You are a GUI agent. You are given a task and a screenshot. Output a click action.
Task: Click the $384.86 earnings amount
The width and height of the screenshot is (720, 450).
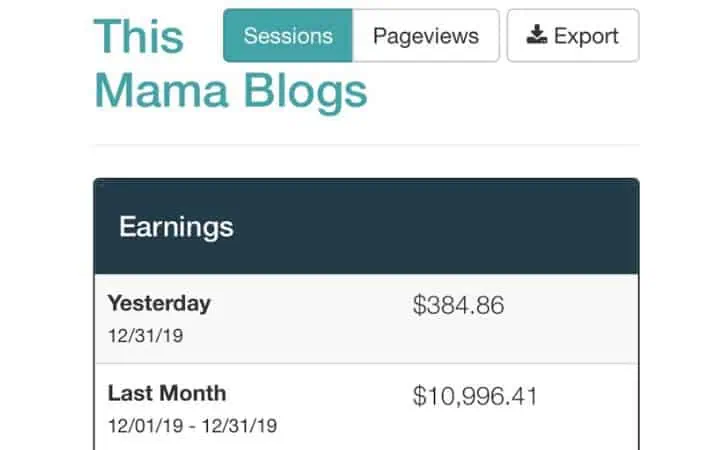coord(458,306)
